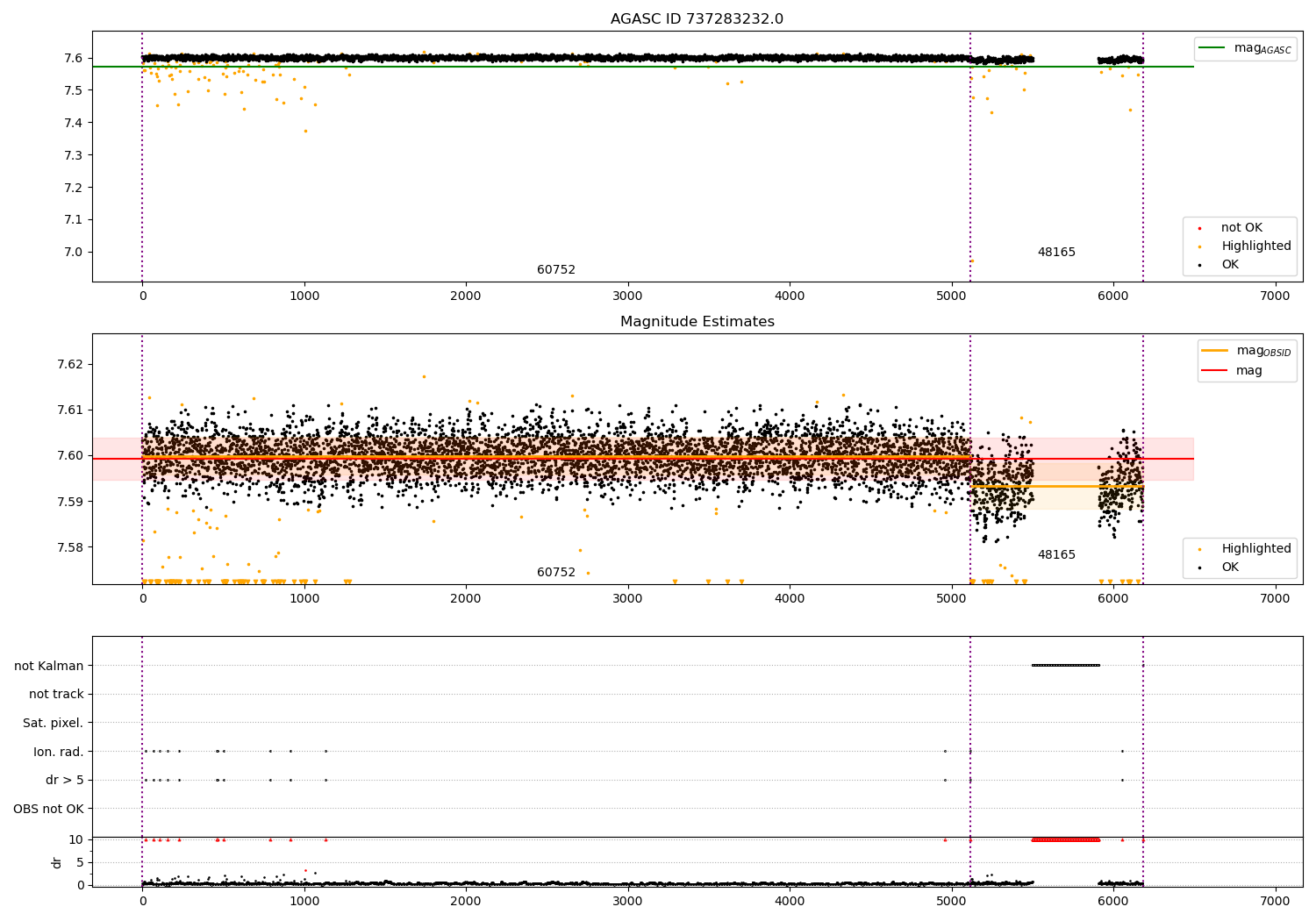Screen dimensions: 1316x921
Task: Click the 7.5 y-axis tick label
Action: (x=74, y=90)
